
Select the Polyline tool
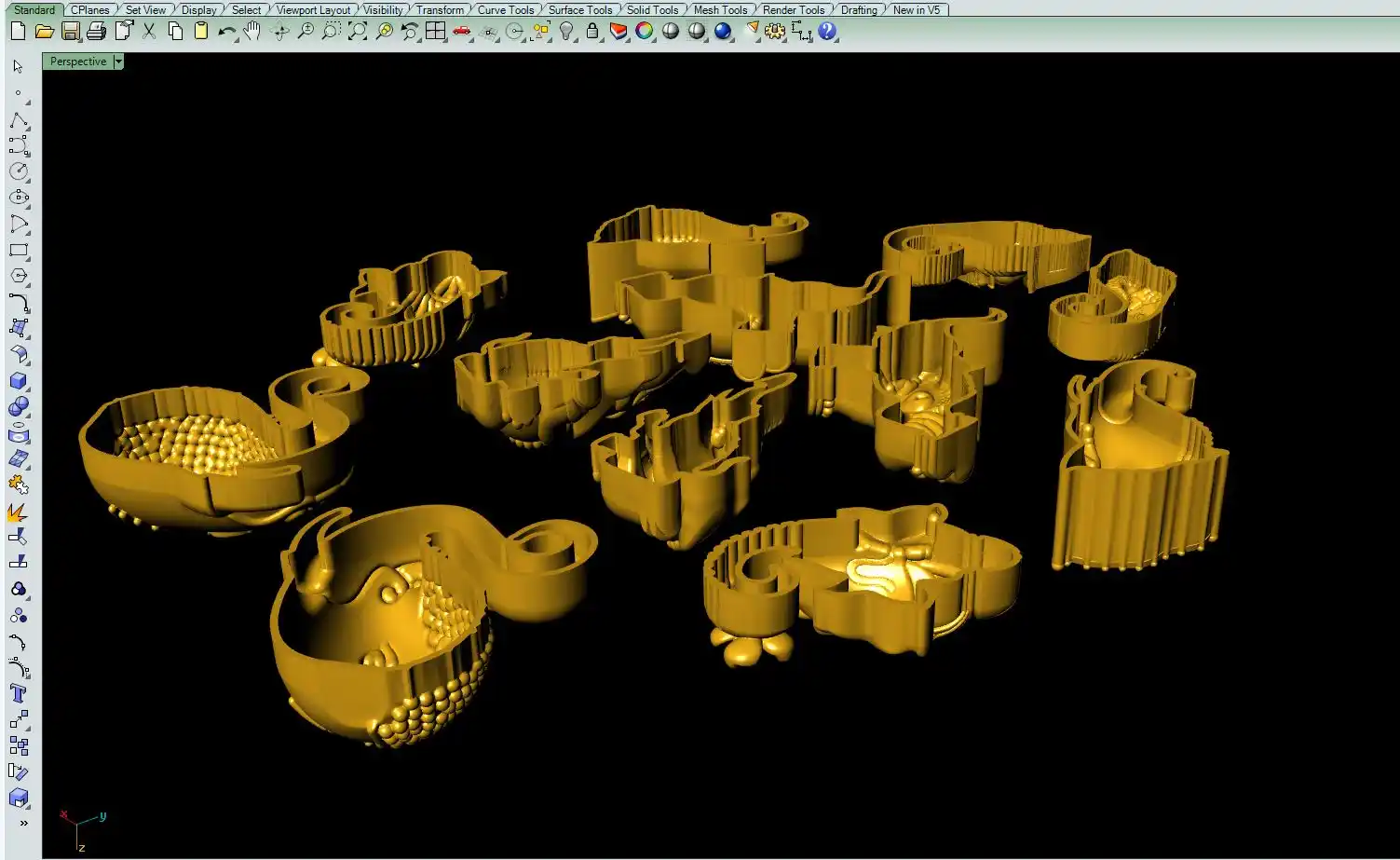point(18,120)
